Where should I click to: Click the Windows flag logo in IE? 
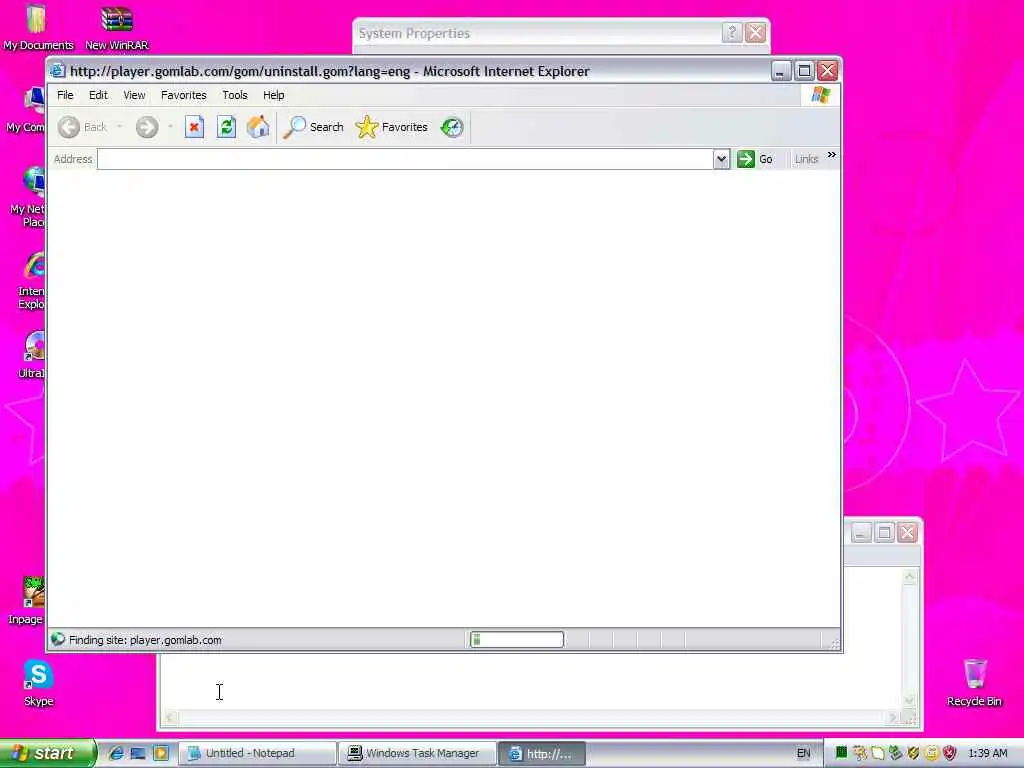tap(821, 95)
